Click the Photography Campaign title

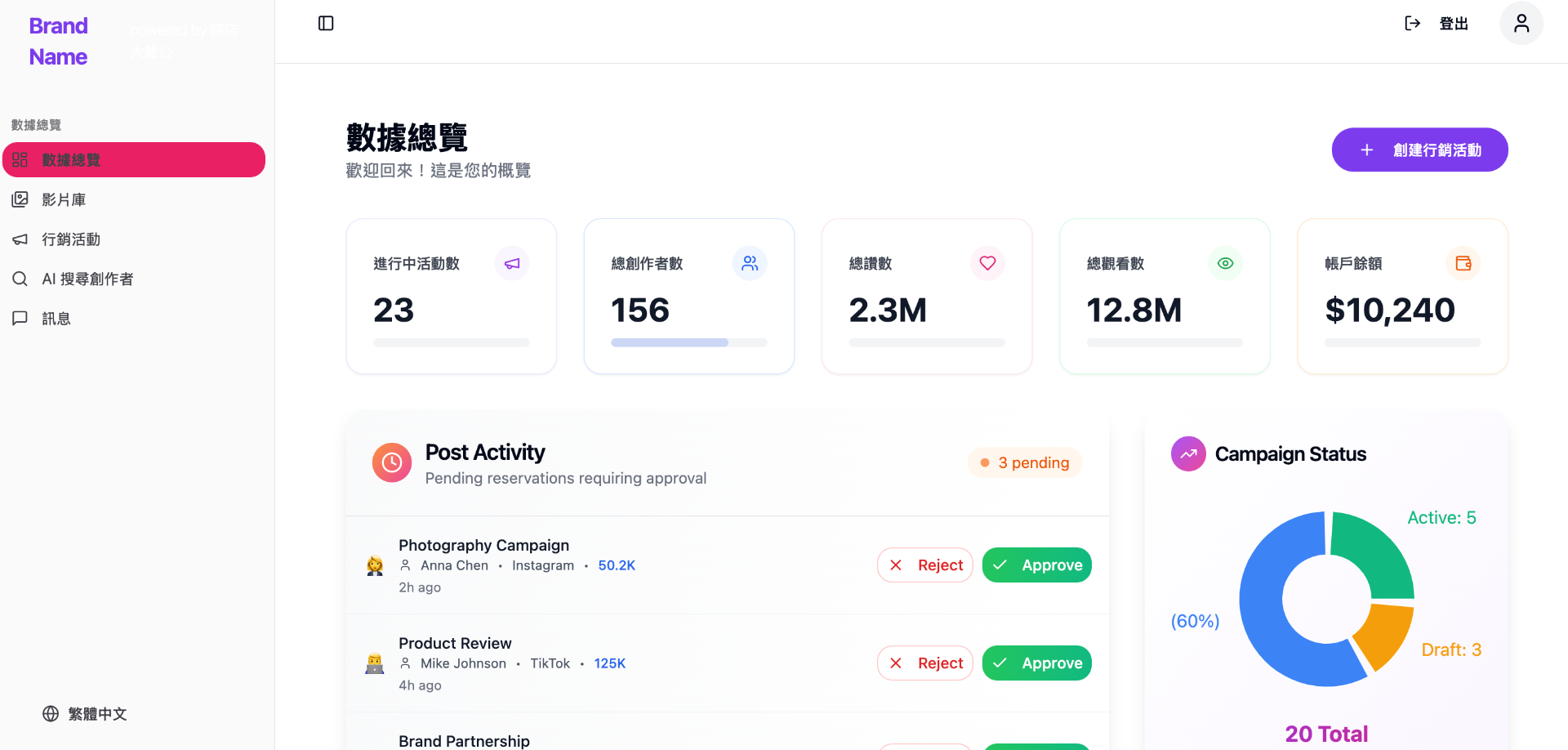coord(483,545)
